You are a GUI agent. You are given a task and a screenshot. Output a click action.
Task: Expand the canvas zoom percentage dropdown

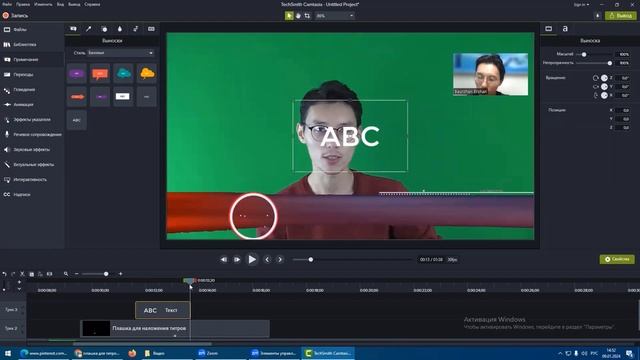click(335, 16)
